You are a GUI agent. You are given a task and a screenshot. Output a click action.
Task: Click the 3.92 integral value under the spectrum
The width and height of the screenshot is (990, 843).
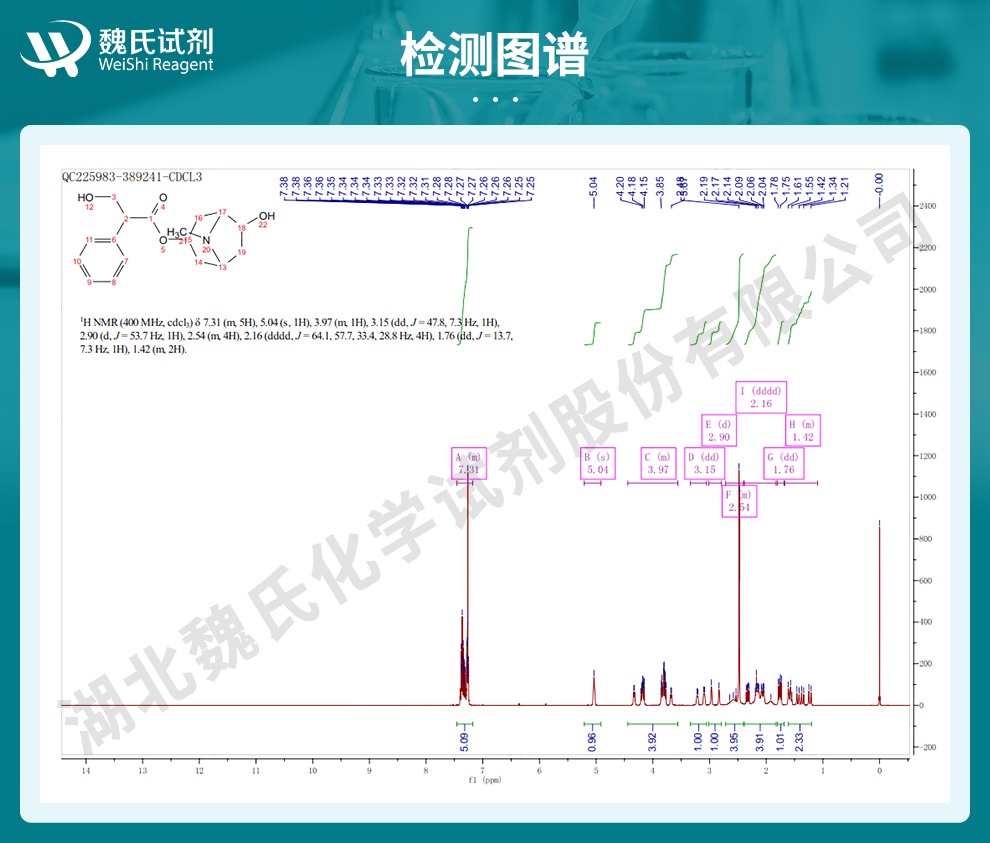pyautogui.click(x=652, y=741)
